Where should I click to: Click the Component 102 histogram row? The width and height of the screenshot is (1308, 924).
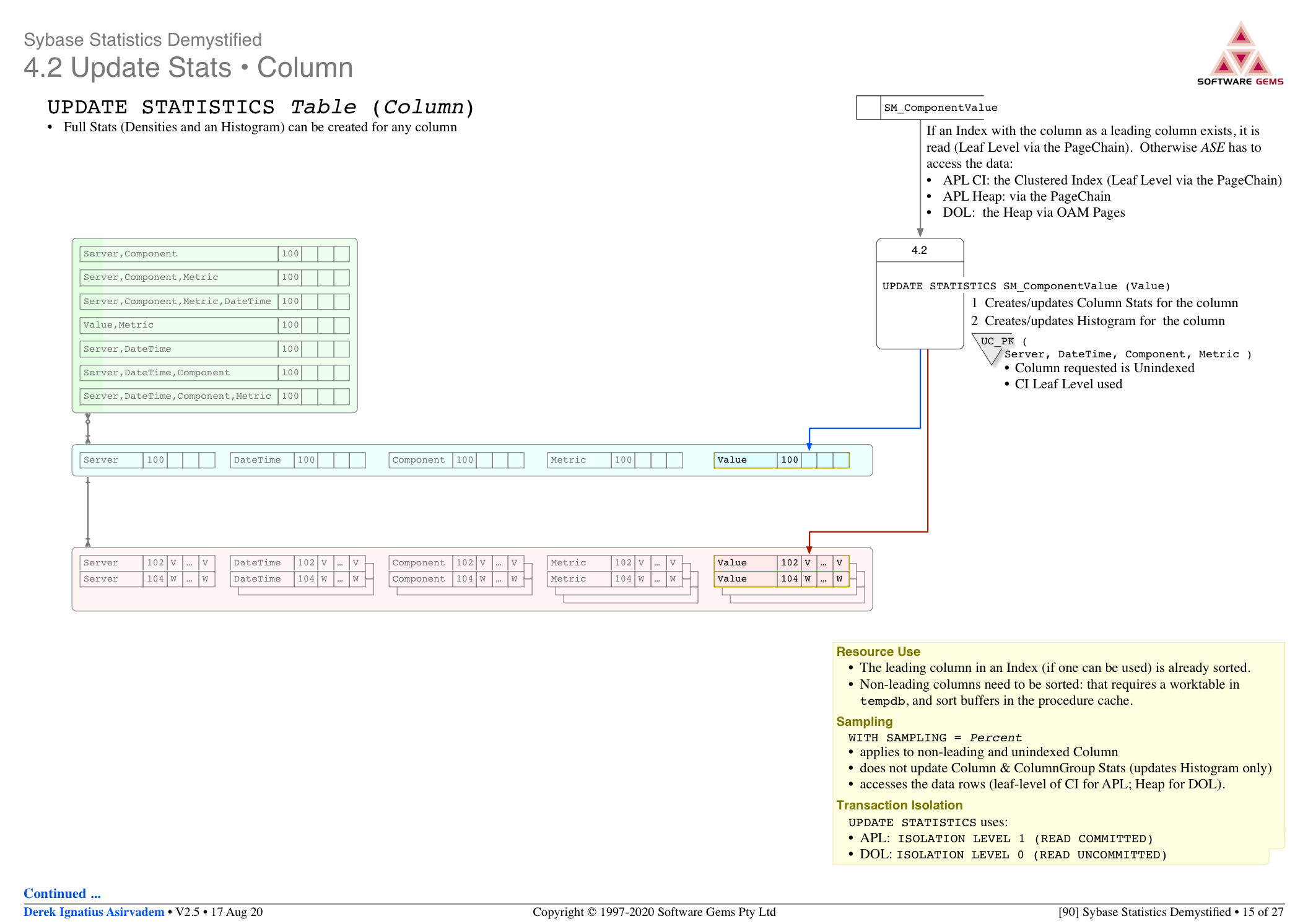click(456, 563)
